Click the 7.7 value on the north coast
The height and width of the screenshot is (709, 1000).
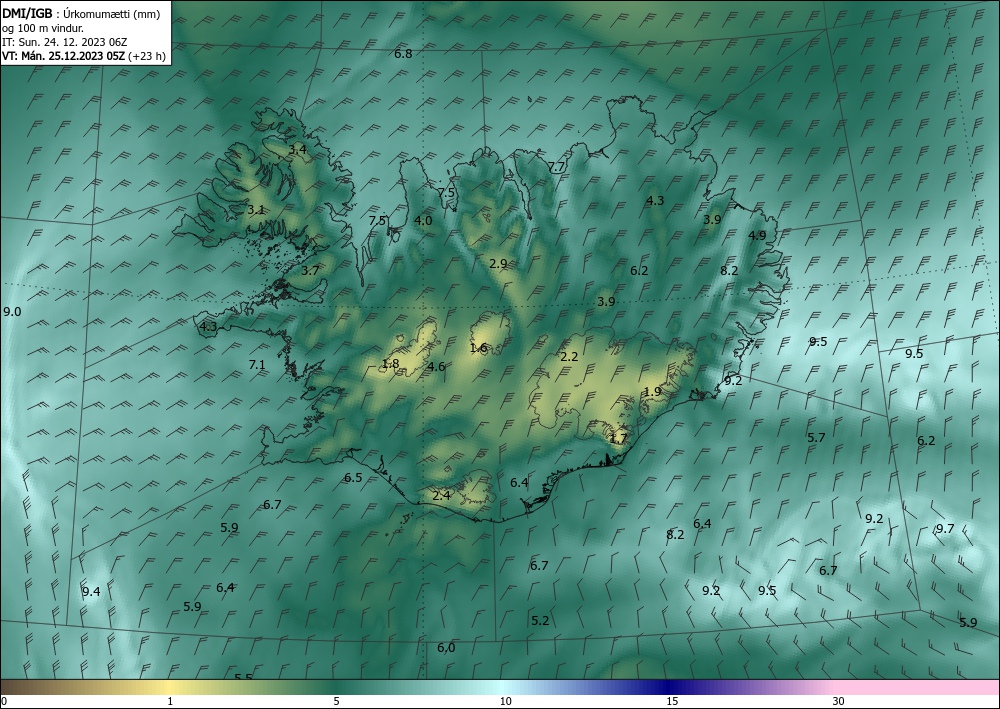click(x=556, y=167)
